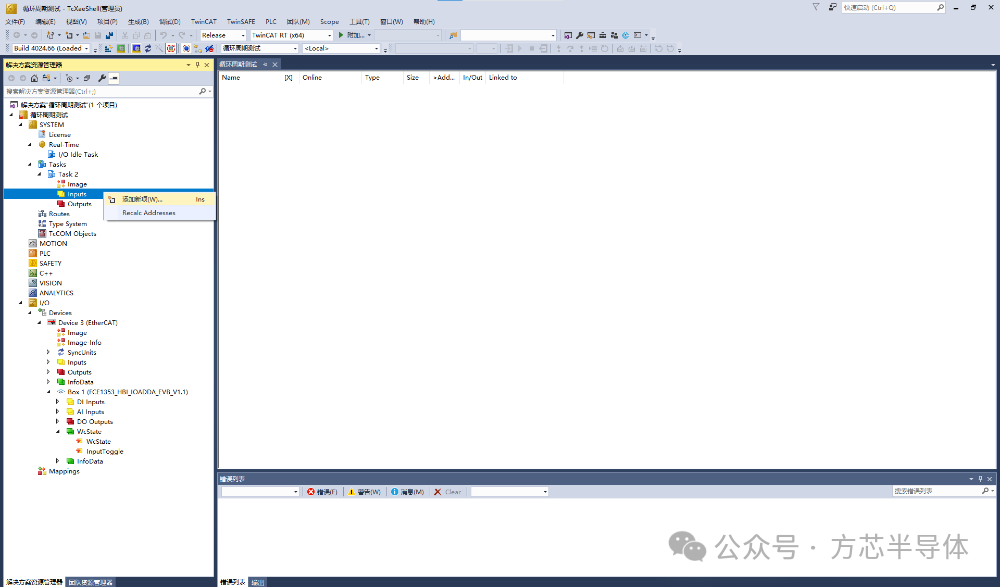This screenshot has height=587, width=1000.
Task: Click the C++ node icon
Action: [x=33, y=273]
